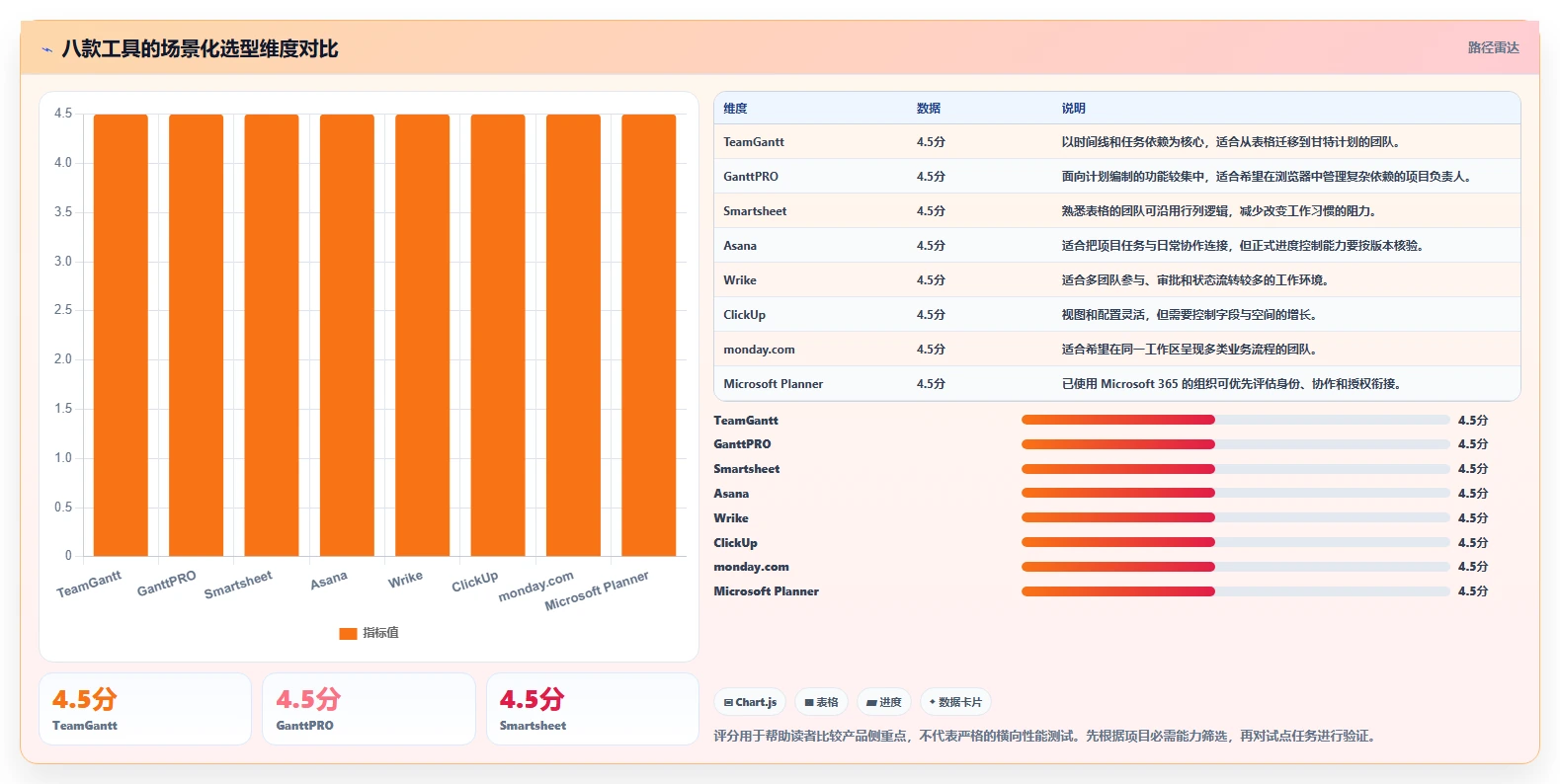
Task: Click TeamGantt description about 时间线和任务依赖
Action: point(1232,142)
